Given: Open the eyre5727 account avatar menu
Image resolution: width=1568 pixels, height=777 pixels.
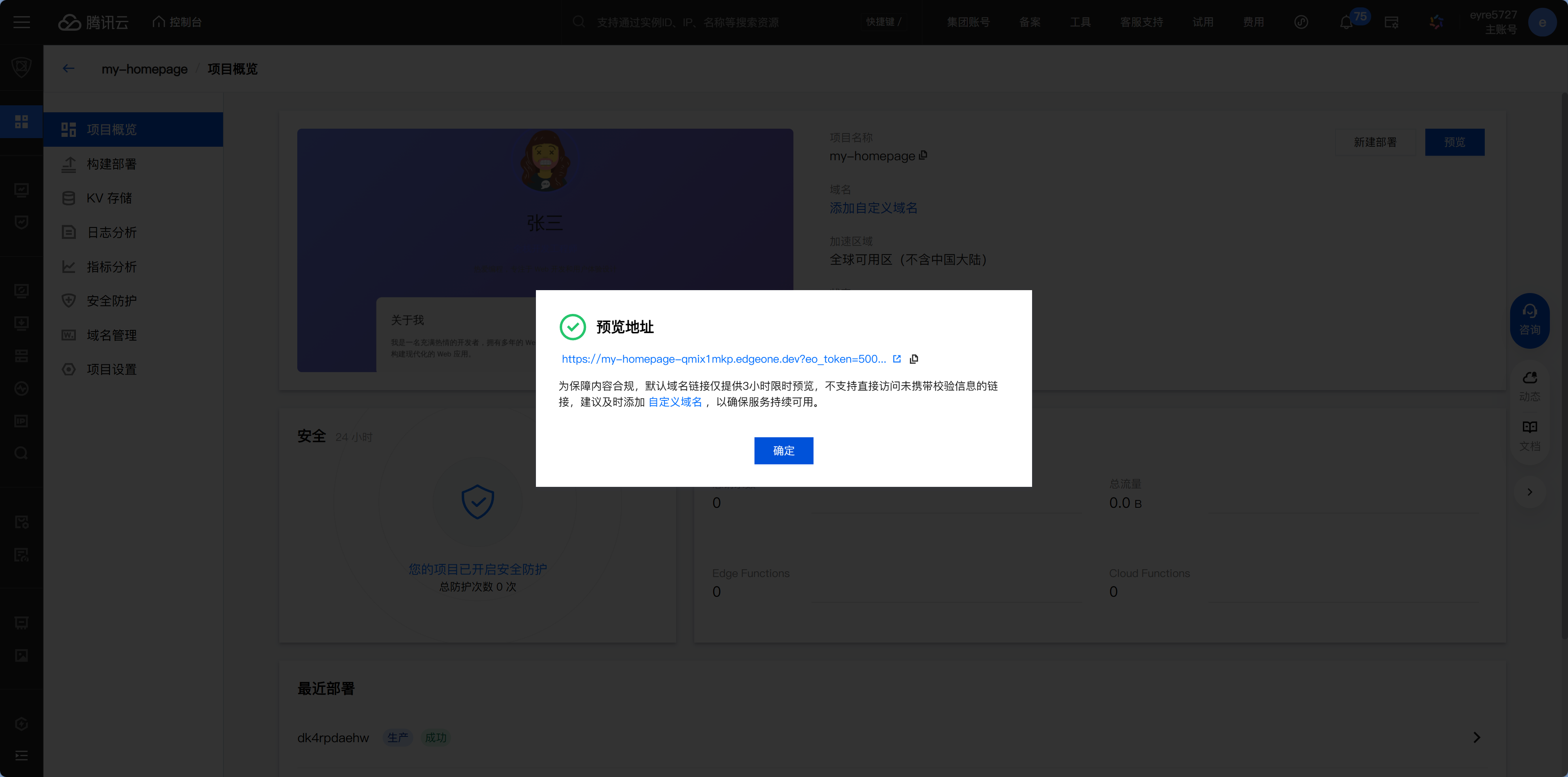Looking at the screenshot, I should (1542, 23).
